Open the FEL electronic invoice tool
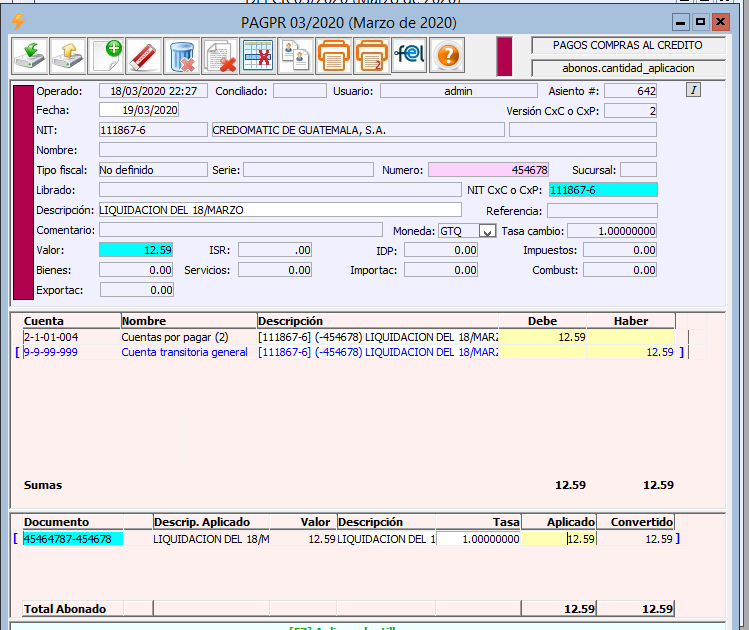The height and width of the screenshot is (630, 749). pos(409,55)
